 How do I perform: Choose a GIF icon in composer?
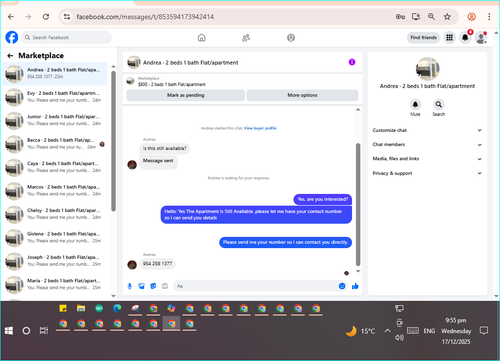point(165,286)
